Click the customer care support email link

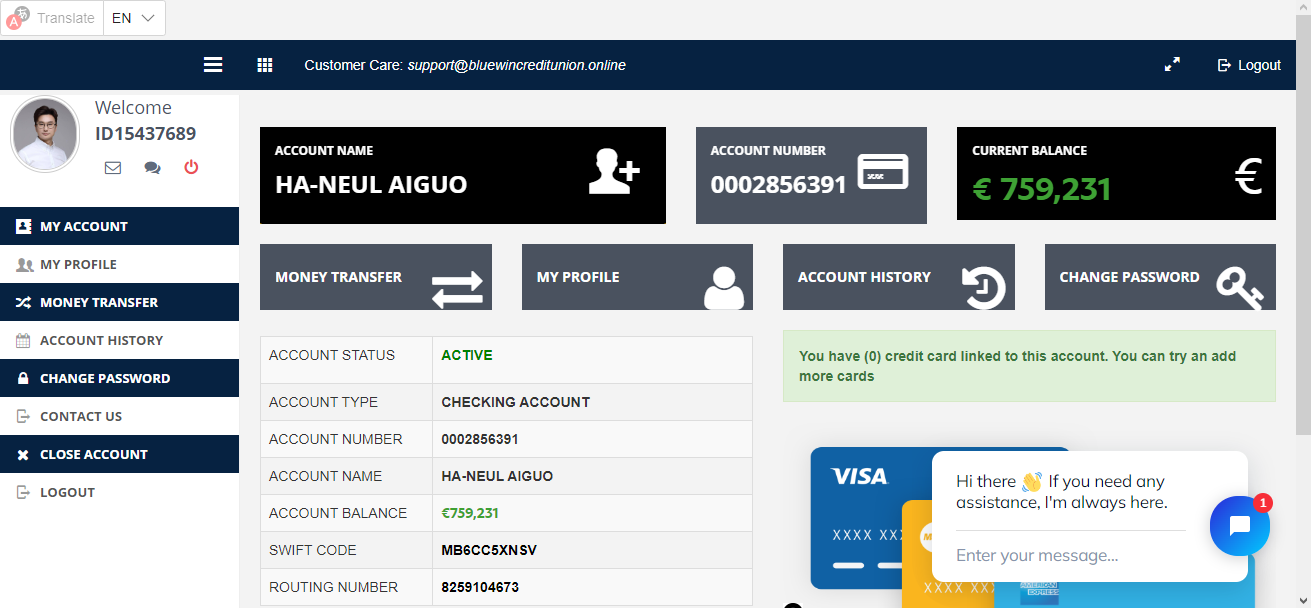pos(516,65)
